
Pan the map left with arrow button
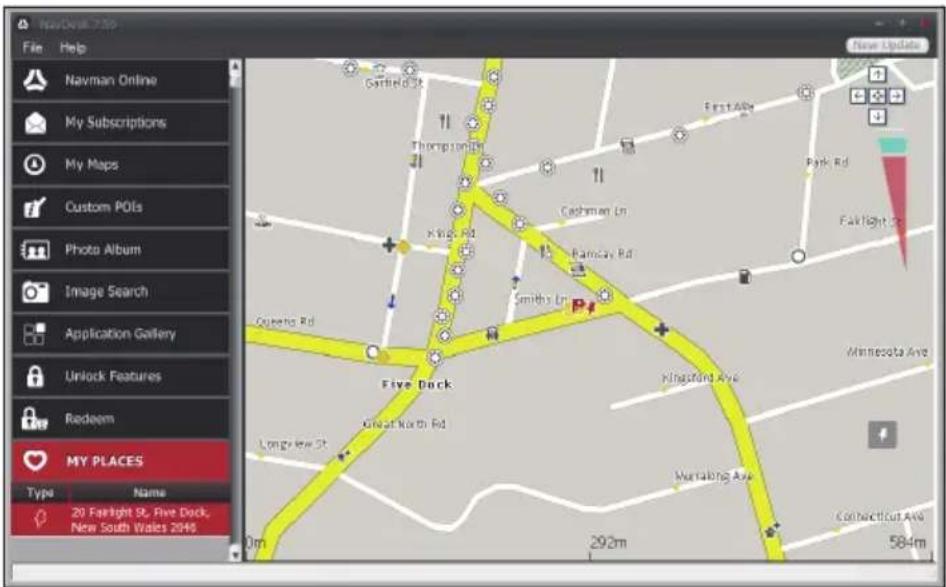pos(859,95)
